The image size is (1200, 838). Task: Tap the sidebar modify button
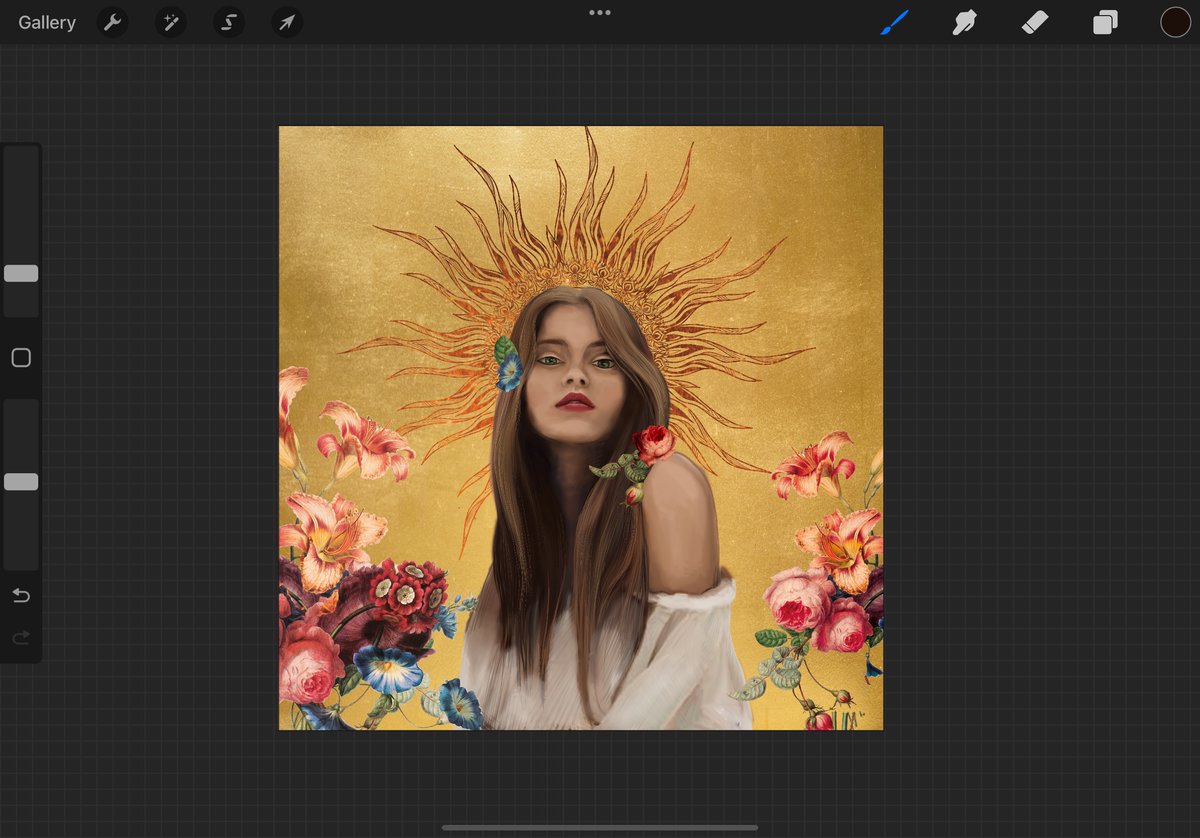21,357
